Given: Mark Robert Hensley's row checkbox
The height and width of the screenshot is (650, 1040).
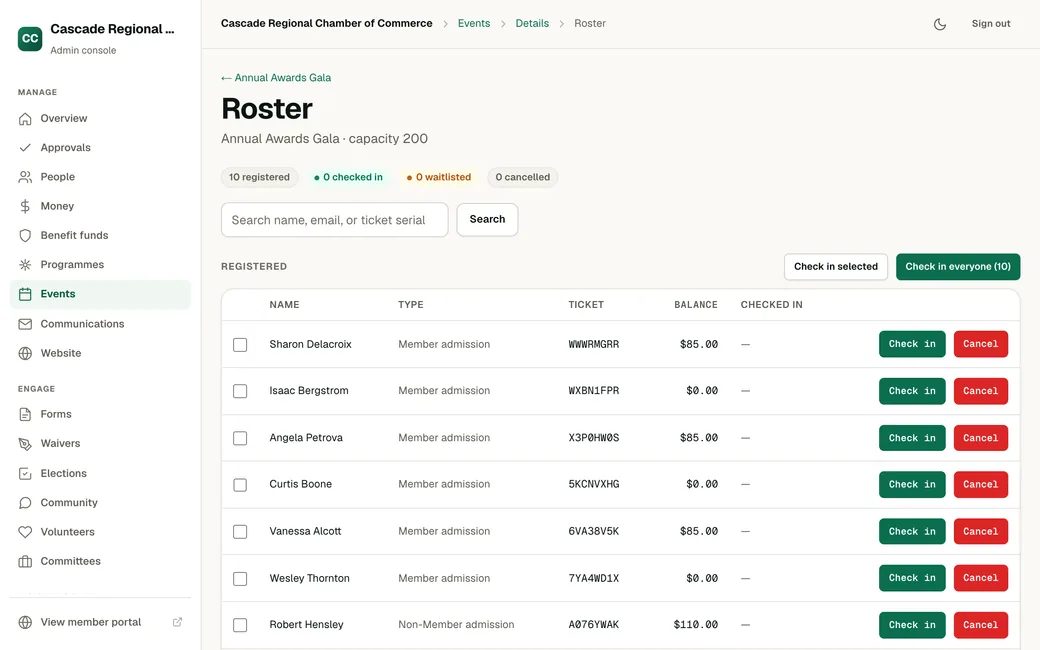Looking at the screenshot, I should click(240, 625).
